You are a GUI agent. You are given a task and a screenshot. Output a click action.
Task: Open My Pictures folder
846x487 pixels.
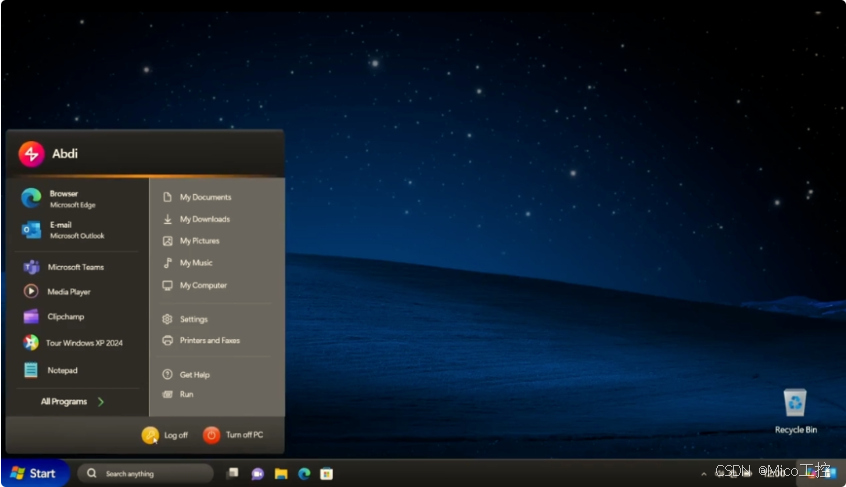(192, 241)
